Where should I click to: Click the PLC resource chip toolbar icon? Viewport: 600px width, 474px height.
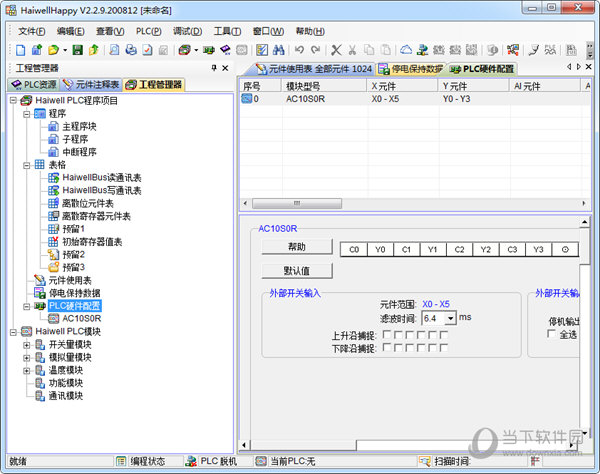point(225,50)
